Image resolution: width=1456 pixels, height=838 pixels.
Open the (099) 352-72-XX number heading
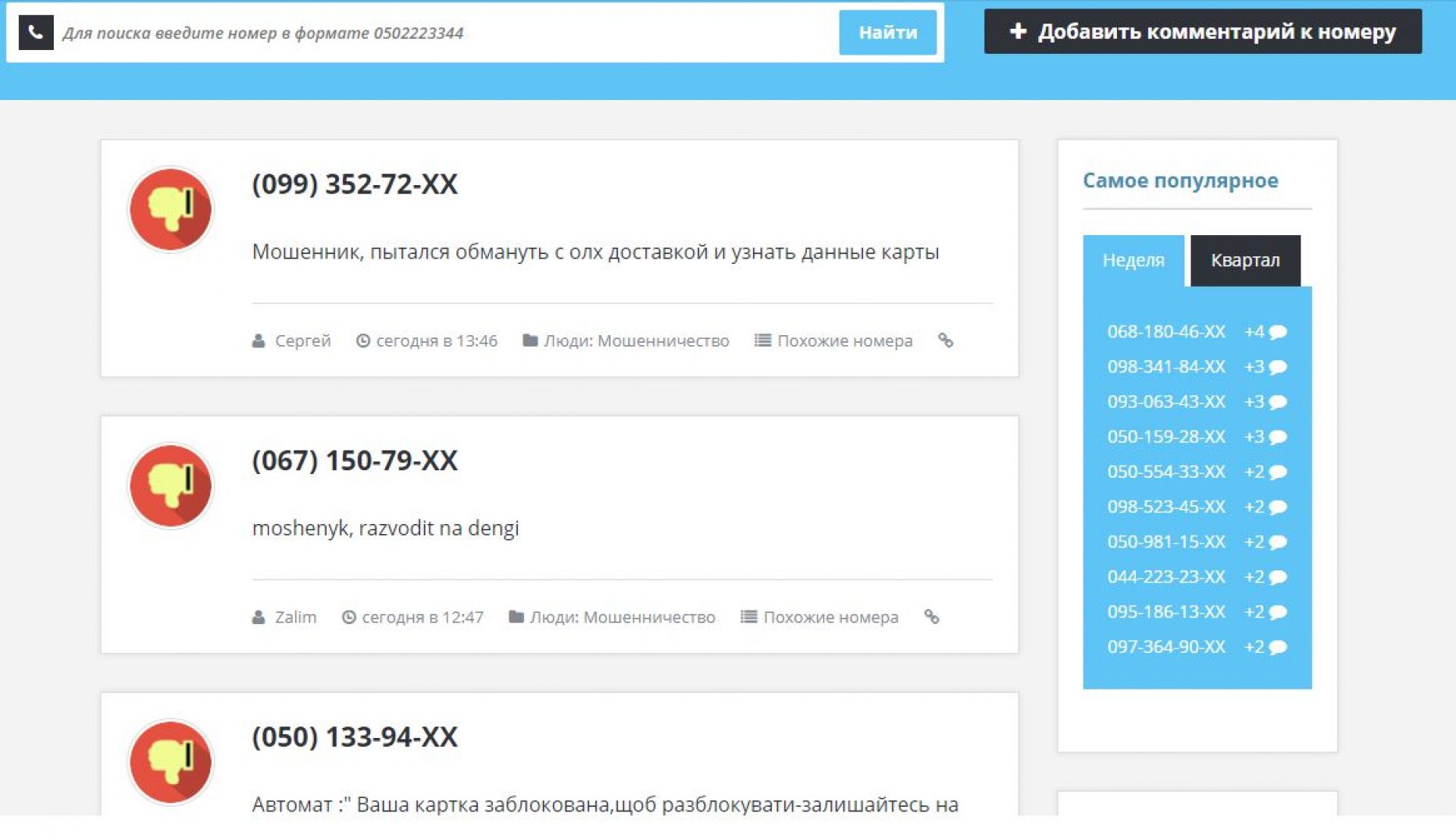tap(354, 184)
